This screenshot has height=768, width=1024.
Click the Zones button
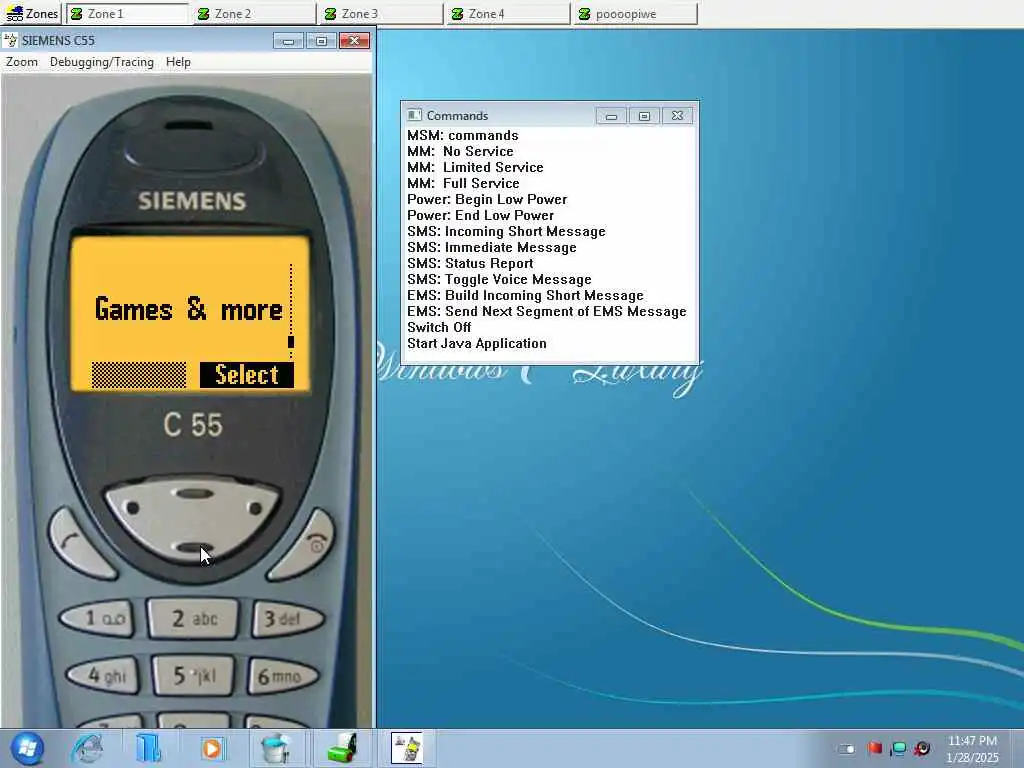31,14
